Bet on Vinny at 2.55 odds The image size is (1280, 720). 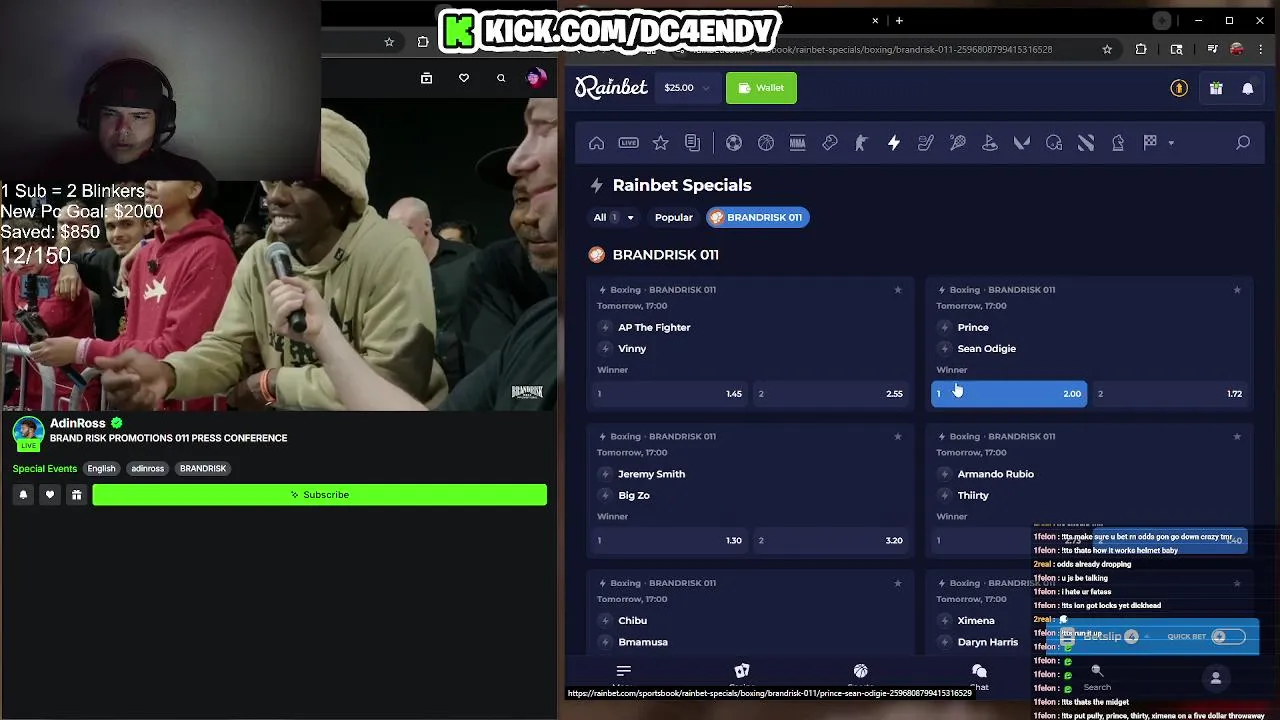830,394
